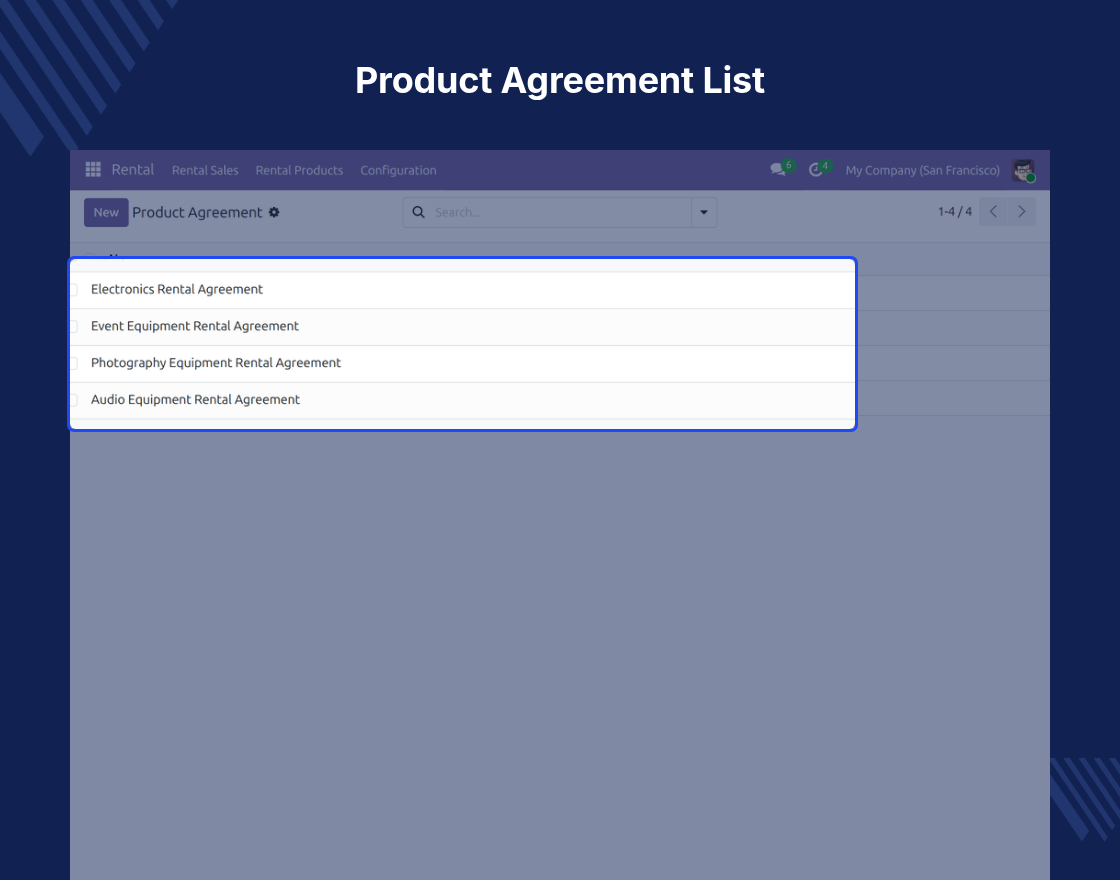The width and height of the screenshot is (1120, 880).
Task: Click the search magnifier icon
Action: [419, 212]
